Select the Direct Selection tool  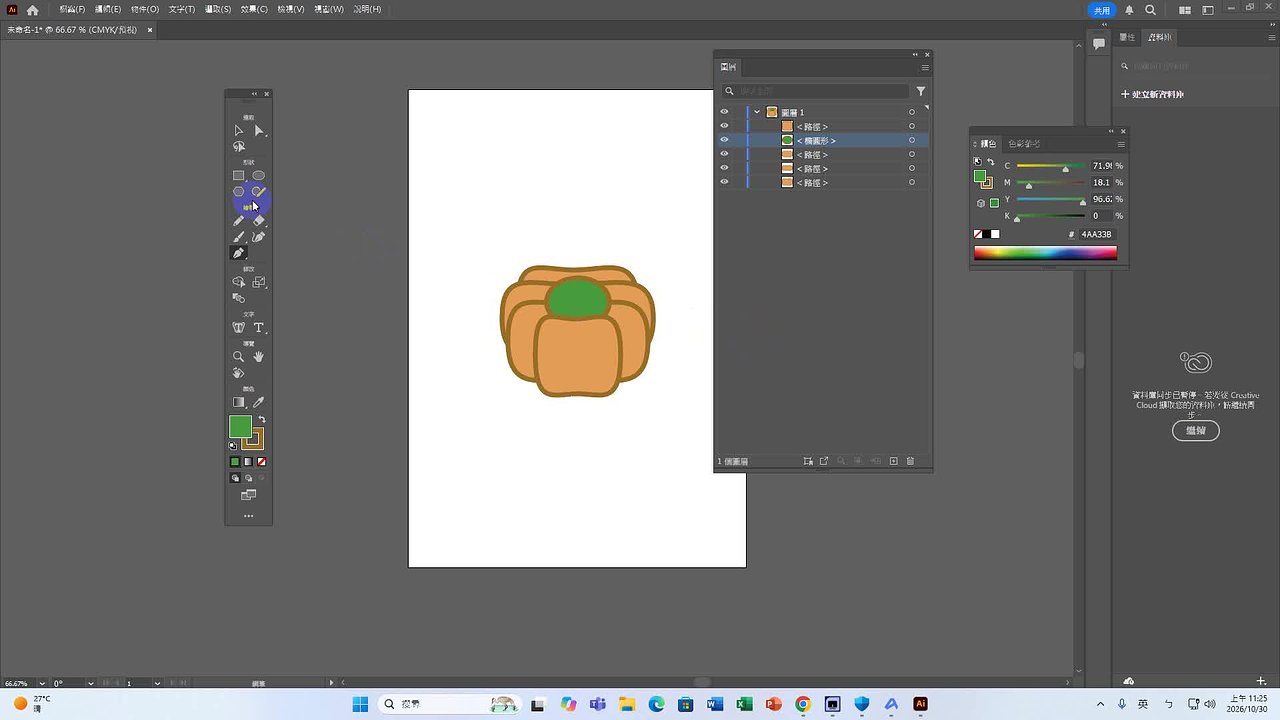pyautogui.click(x=259, y=130)
